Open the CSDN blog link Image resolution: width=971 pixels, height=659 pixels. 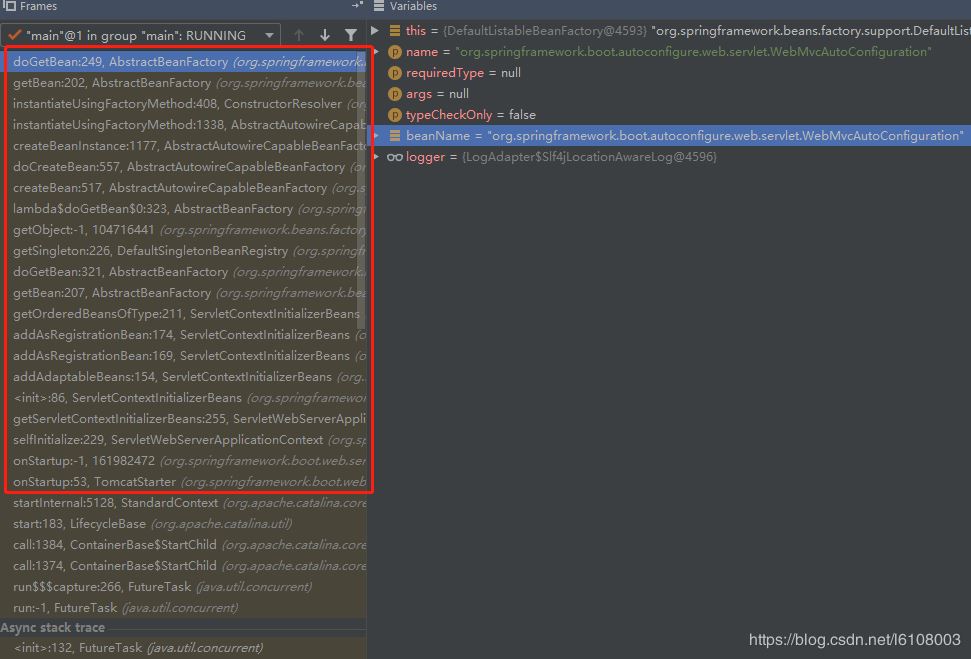[x=855, y=640]
